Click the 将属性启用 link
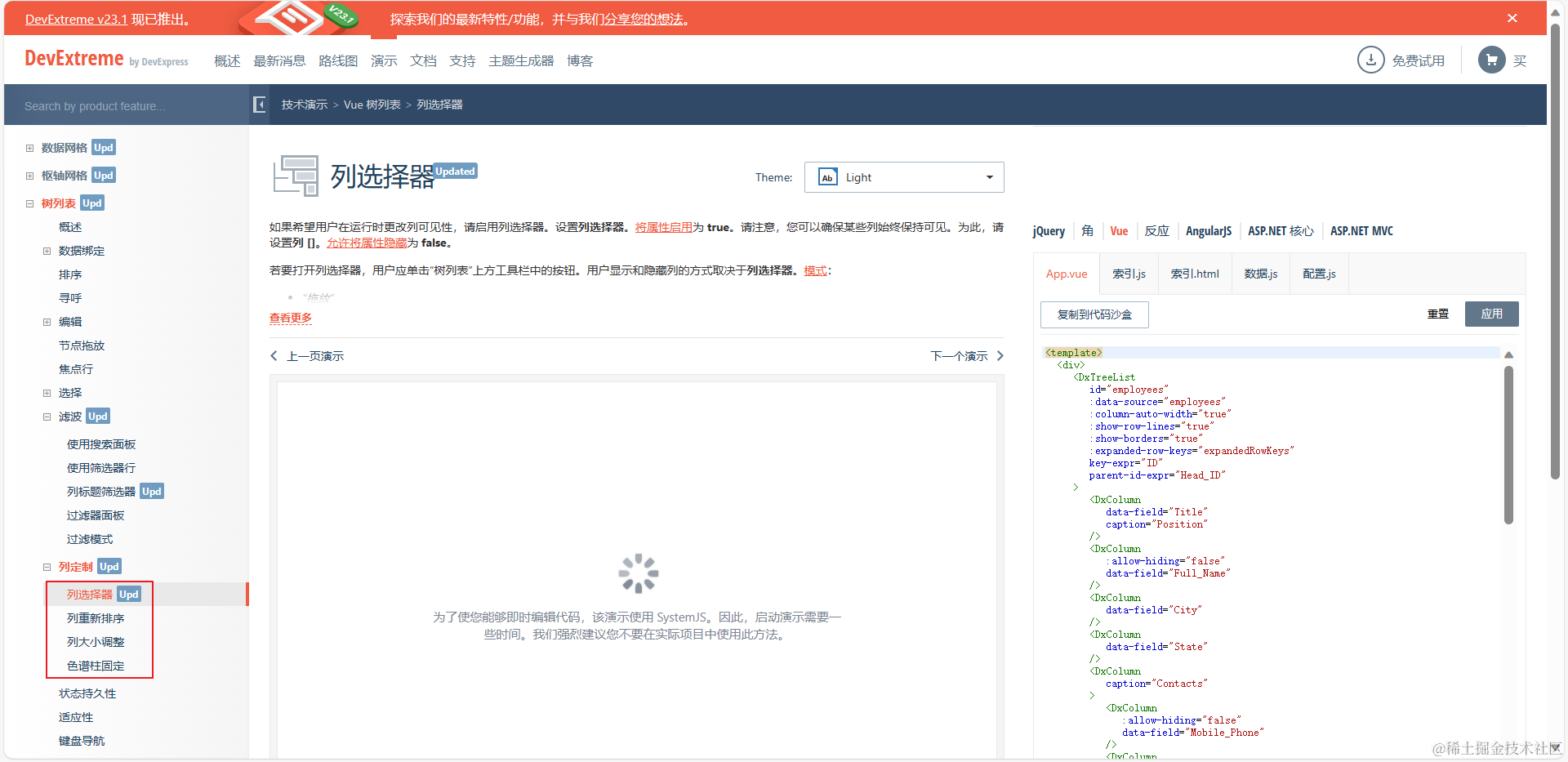The image size is (1568, 762). [x=664, y=227]
